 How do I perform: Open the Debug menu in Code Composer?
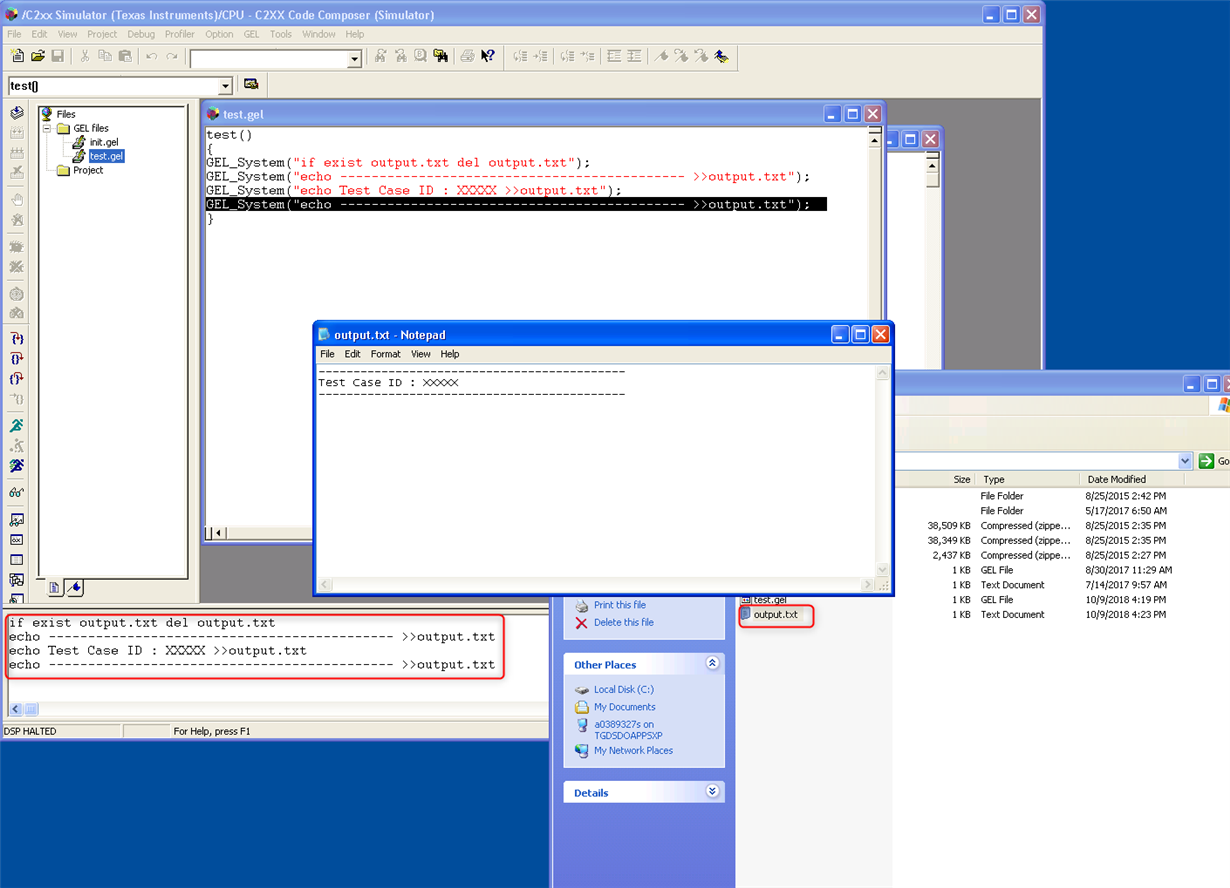point(140,33)
